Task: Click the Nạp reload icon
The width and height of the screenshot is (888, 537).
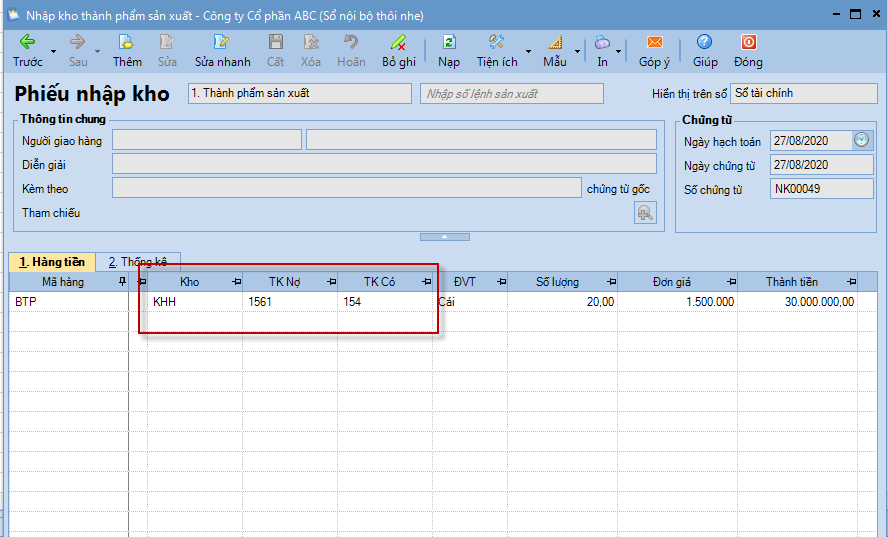Action: (449, 42)
